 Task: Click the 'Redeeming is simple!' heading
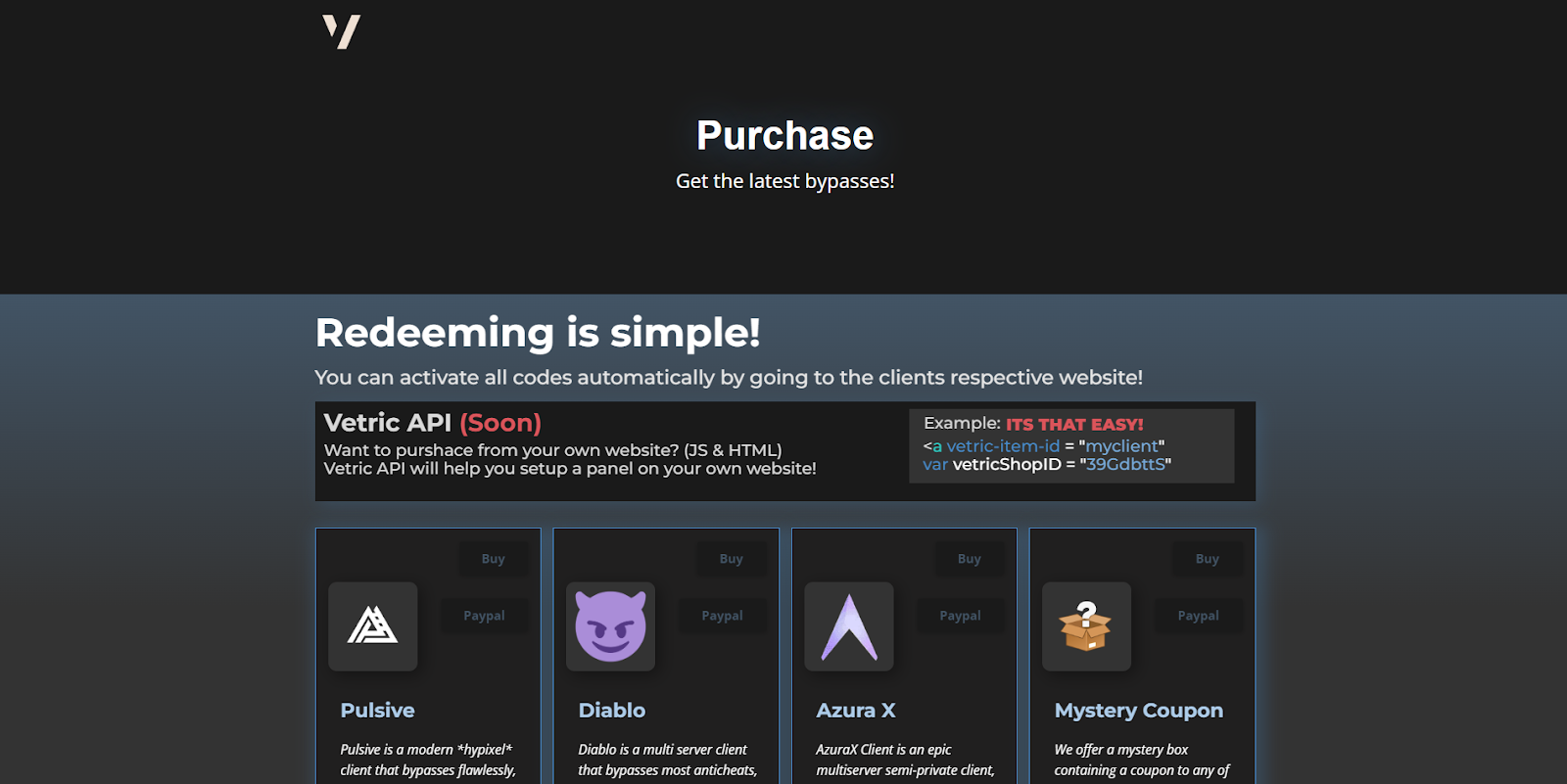538,333
